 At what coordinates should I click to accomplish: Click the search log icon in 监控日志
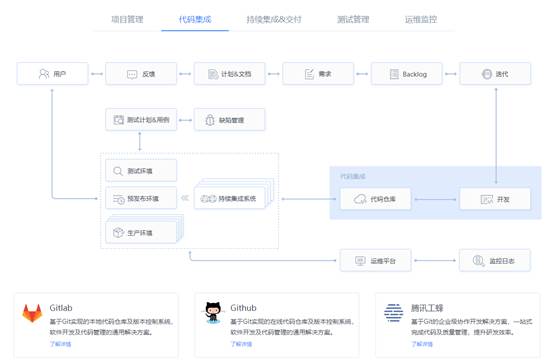click(478, 261)
